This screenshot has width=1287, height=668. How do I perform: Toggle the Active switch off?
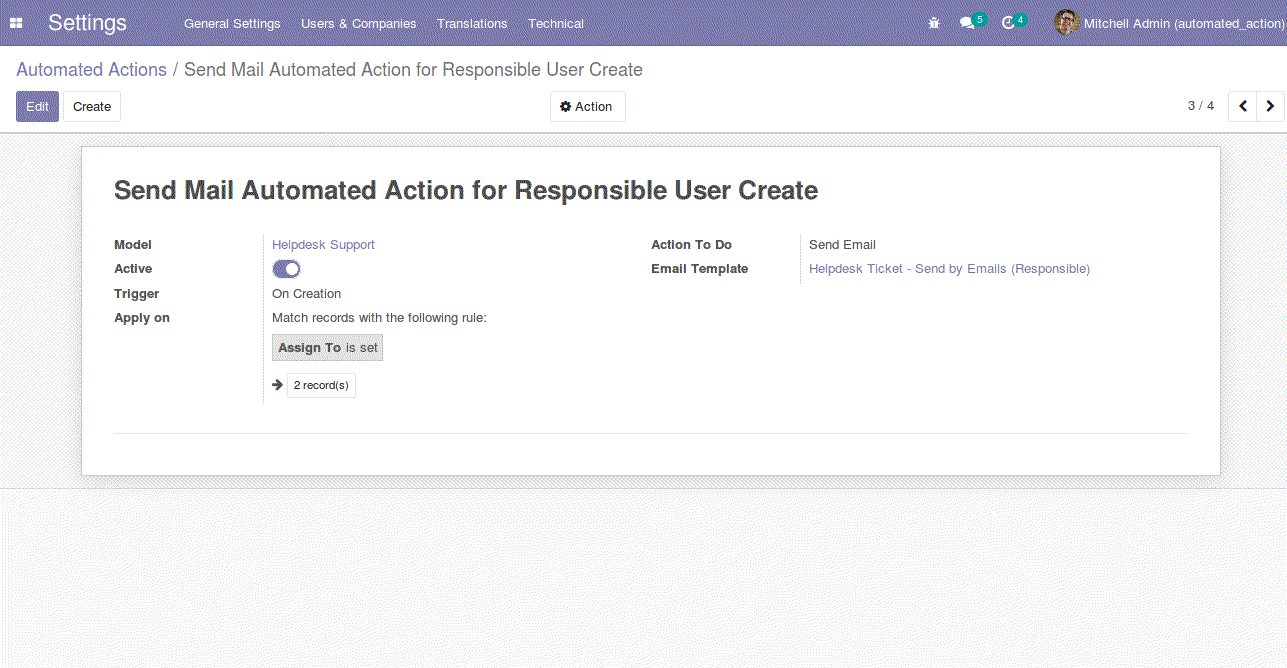tap(286, 269)
